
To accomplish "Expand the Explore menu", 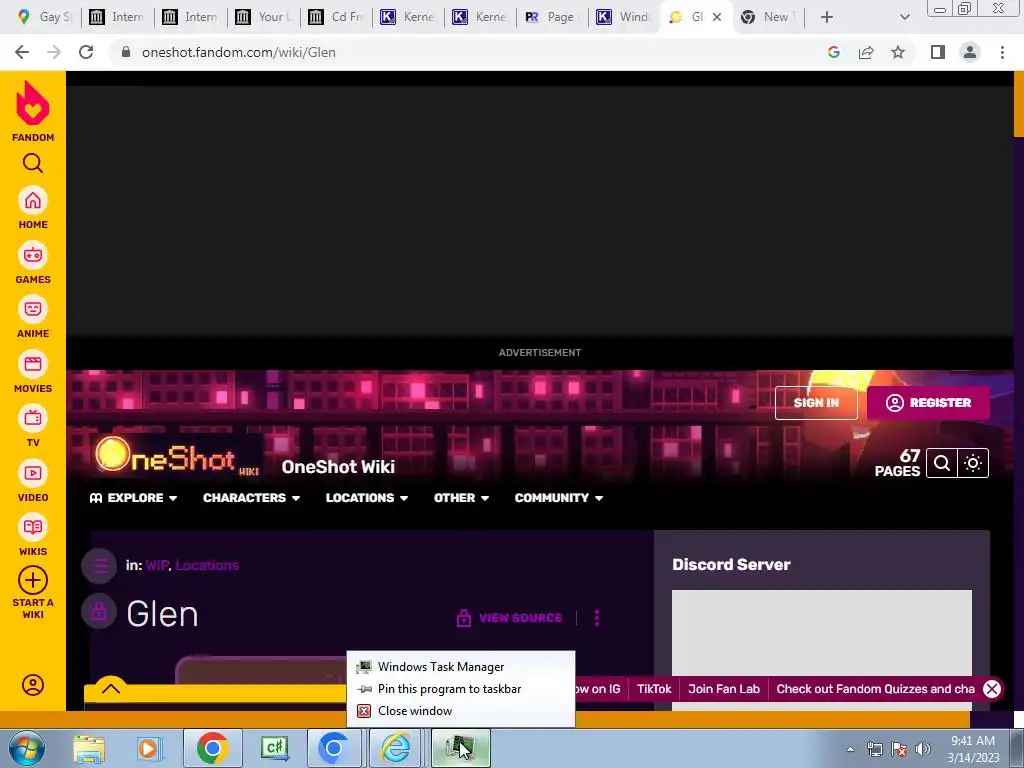I will 133,498.
